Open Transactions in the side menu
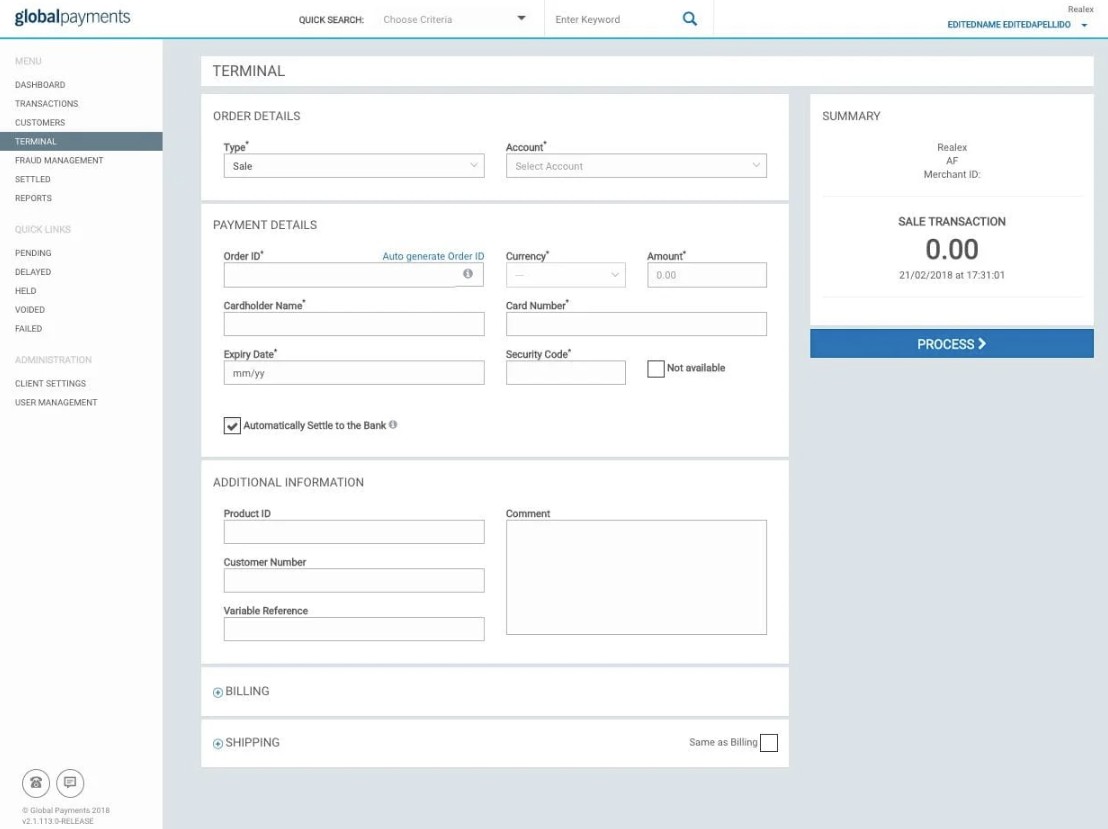The image size is (1108, 829). click(46, 104)
